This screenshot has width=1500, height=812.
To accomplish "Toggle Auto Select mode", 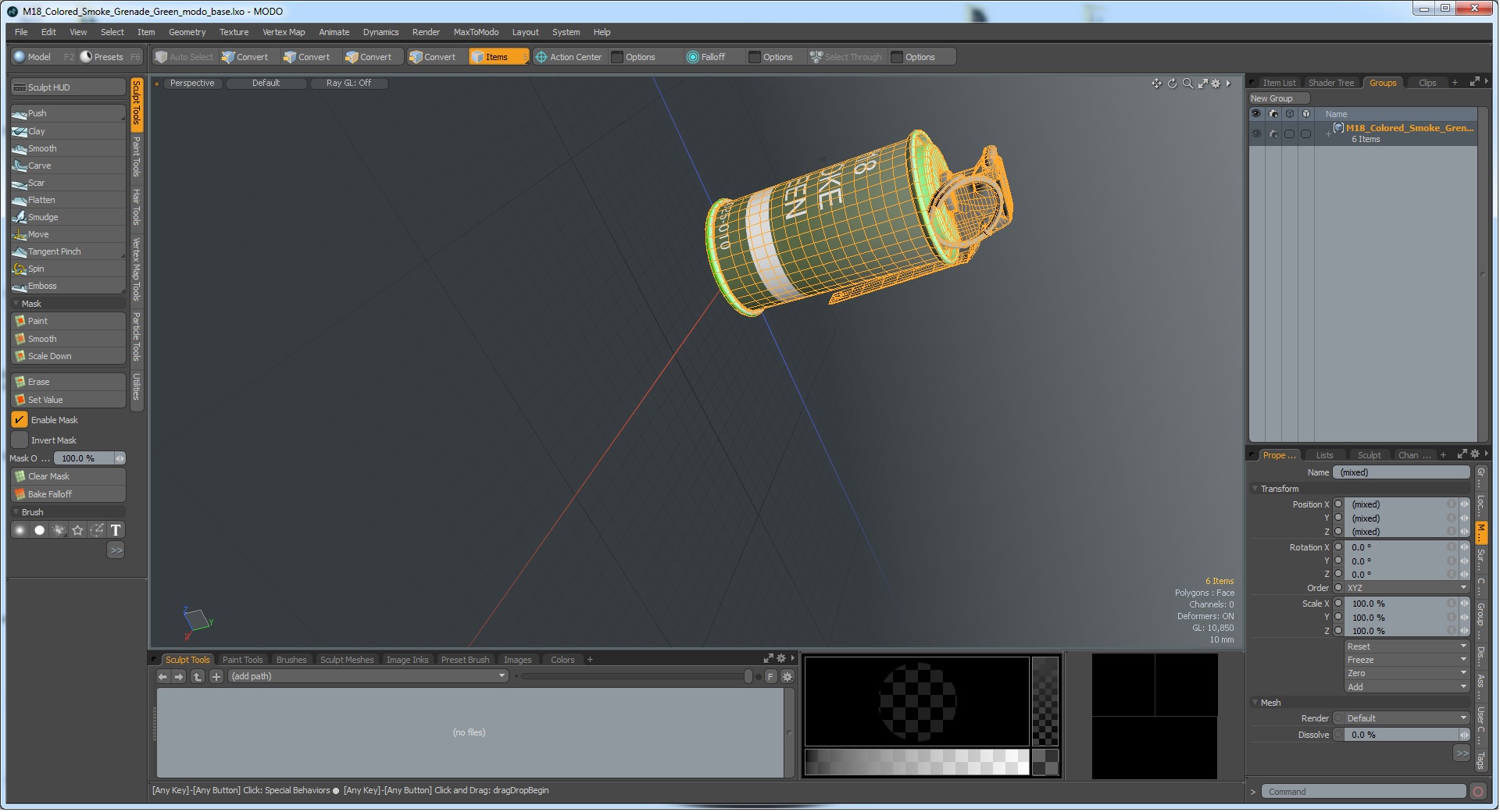I will pos(184,57).
